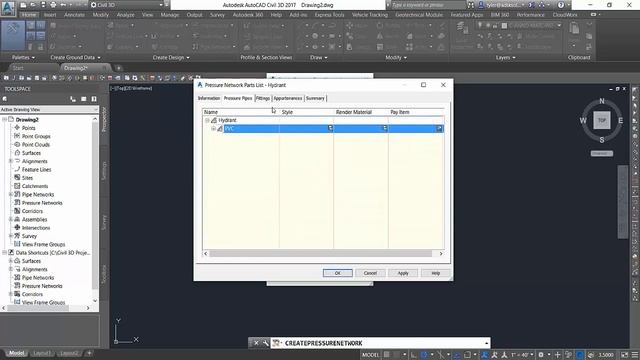
Task: Switch to the Settings vertical tab
Action: point(104,171)
